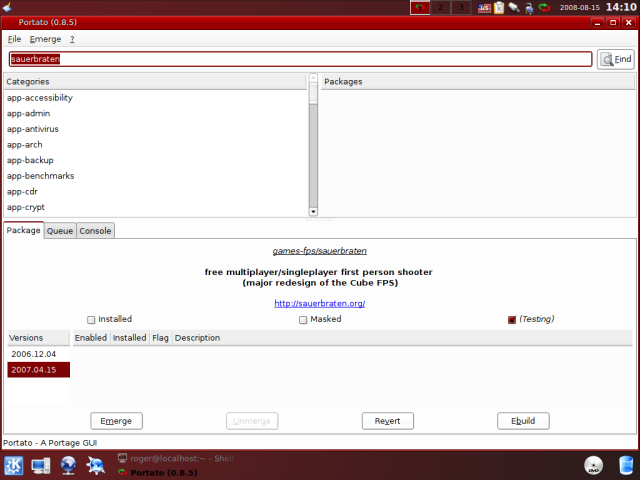Click the desktop computer icon in the panel

[x=41, y=466]
